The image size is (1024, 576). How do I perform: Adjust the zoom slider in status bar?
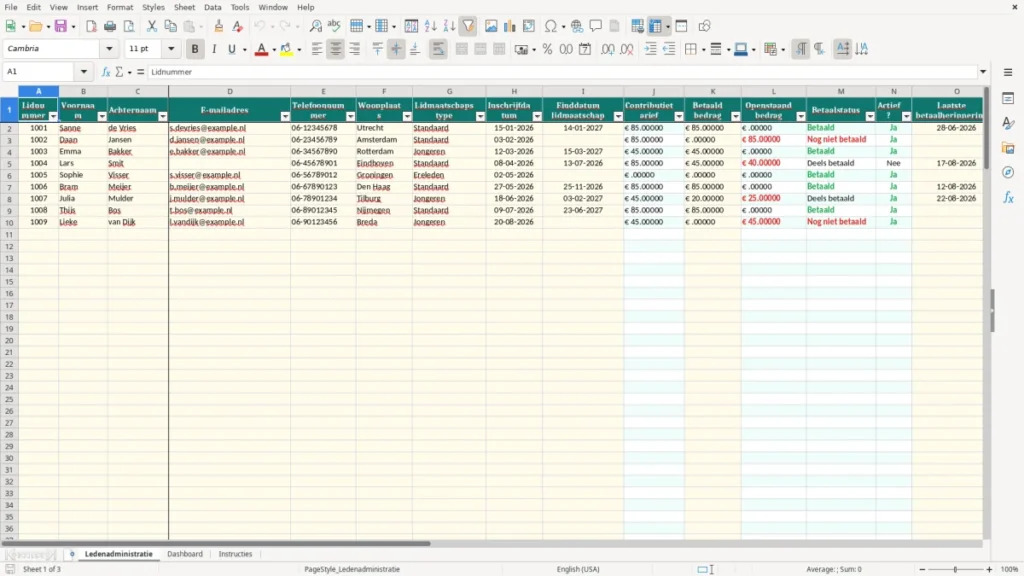pyautogui.click(x=955, y=569)
